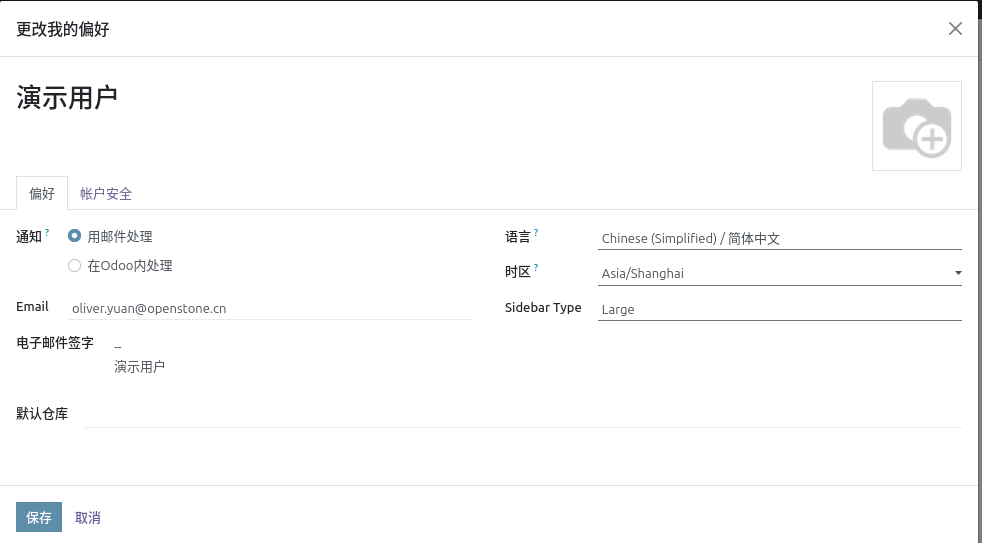
Task: Click the Sidebar Type label
Action: point(543,308)
